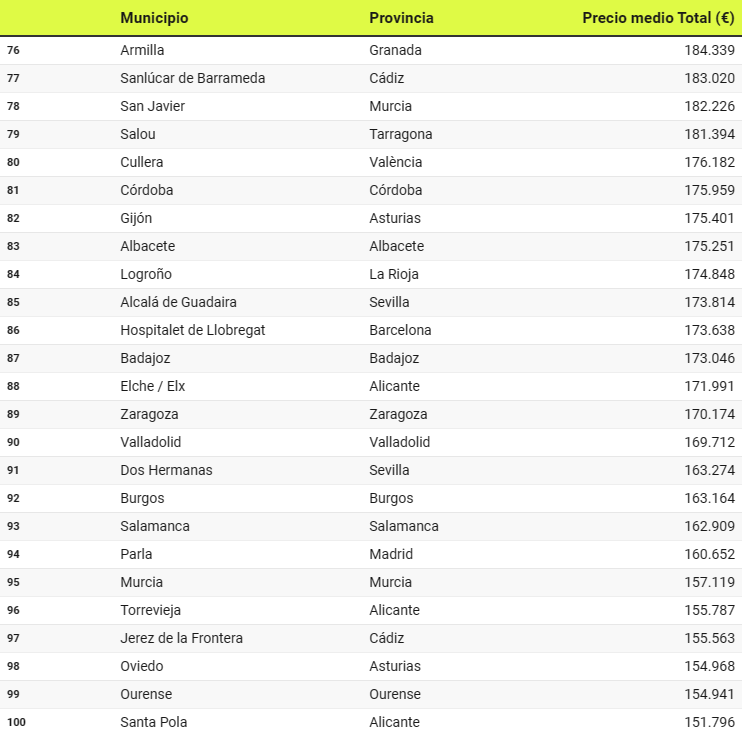Viewport: 742px width, 736px height.
Task: Select Hospitalet de Llobregat row name
Action: tap(192, 330)
